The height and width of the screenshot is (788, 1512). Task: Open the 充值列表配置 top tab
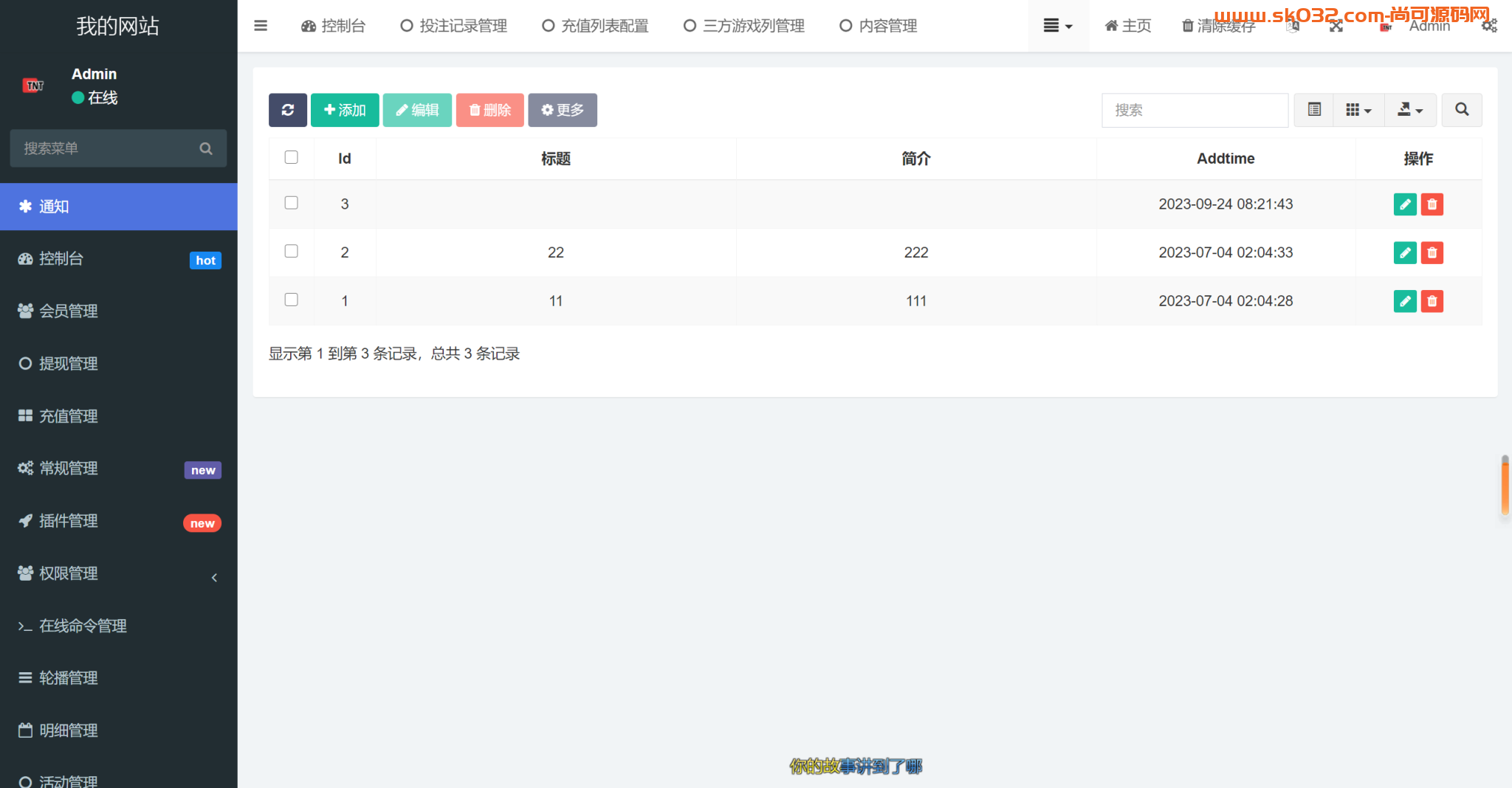click(596, 26)
